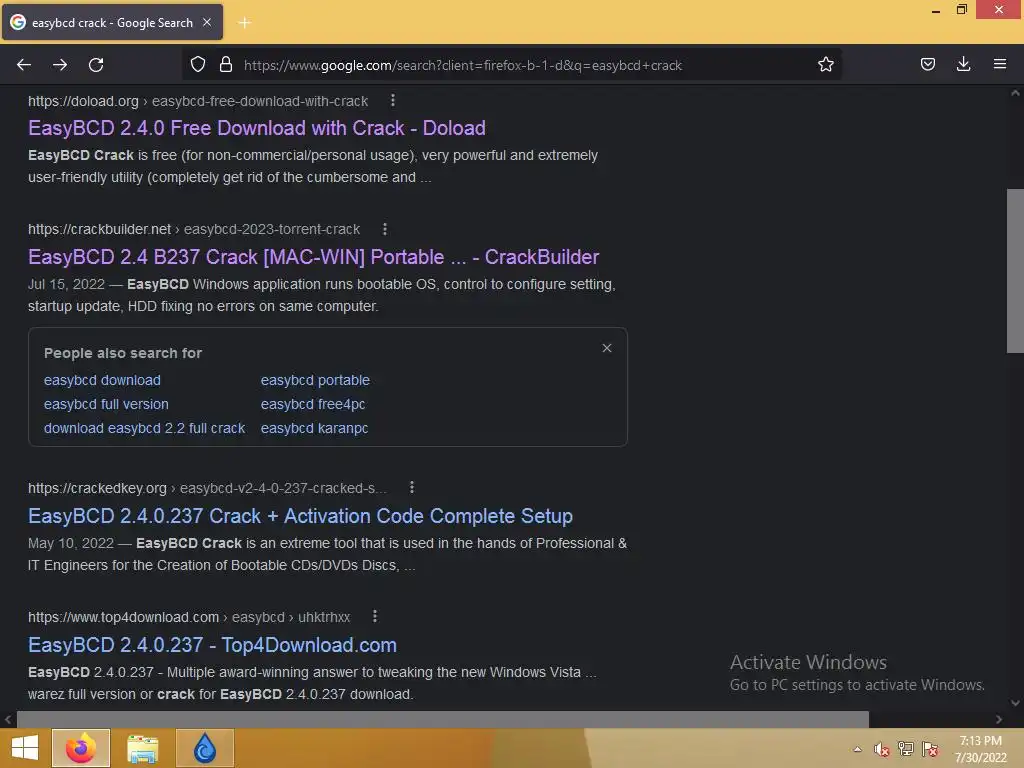Click the network tray icon

pyautogui.click(x=906, y=749)
